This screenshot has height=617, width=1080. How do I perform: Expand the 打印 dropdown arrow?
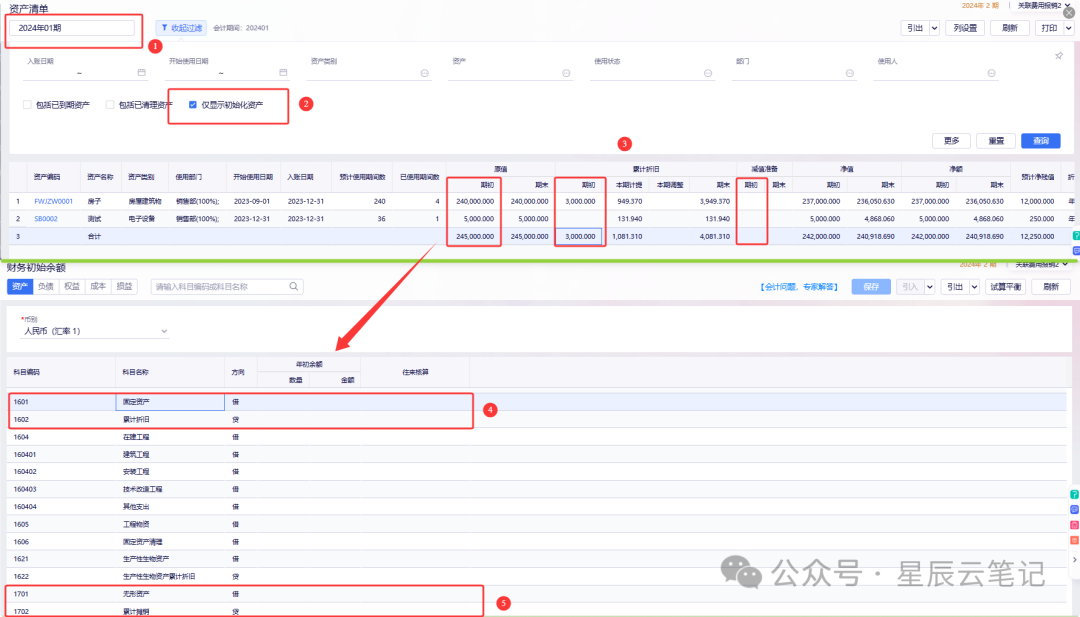tap(1068, 28)
